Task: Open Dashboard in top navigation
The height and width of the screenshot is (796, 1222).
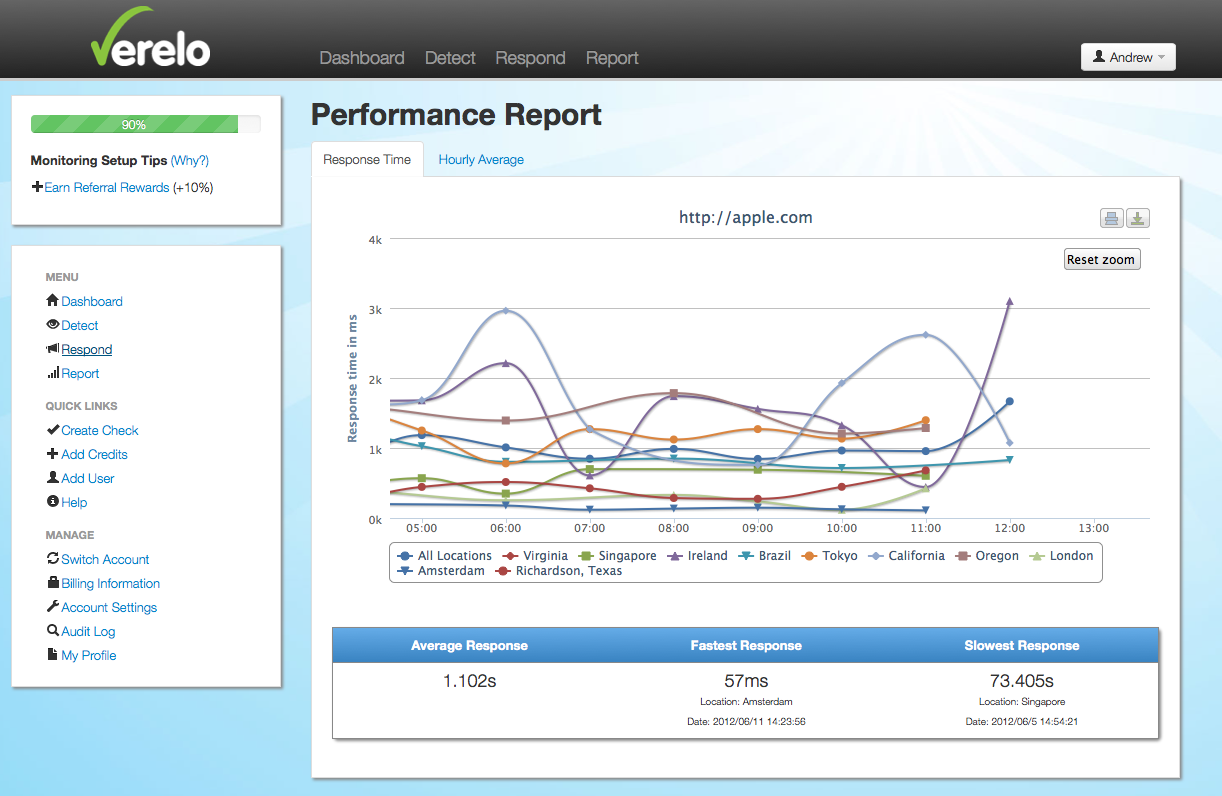Action: 362,58
